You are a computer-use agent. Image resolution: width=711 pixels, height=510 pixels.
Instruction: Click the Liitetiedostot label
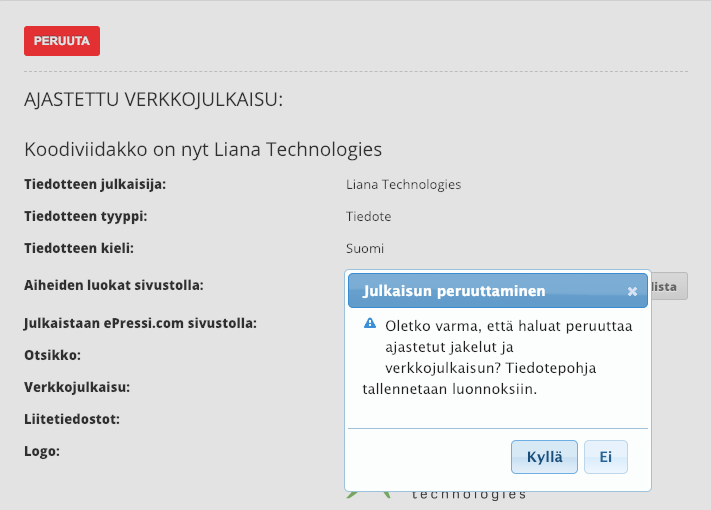[x=72, y=419]
